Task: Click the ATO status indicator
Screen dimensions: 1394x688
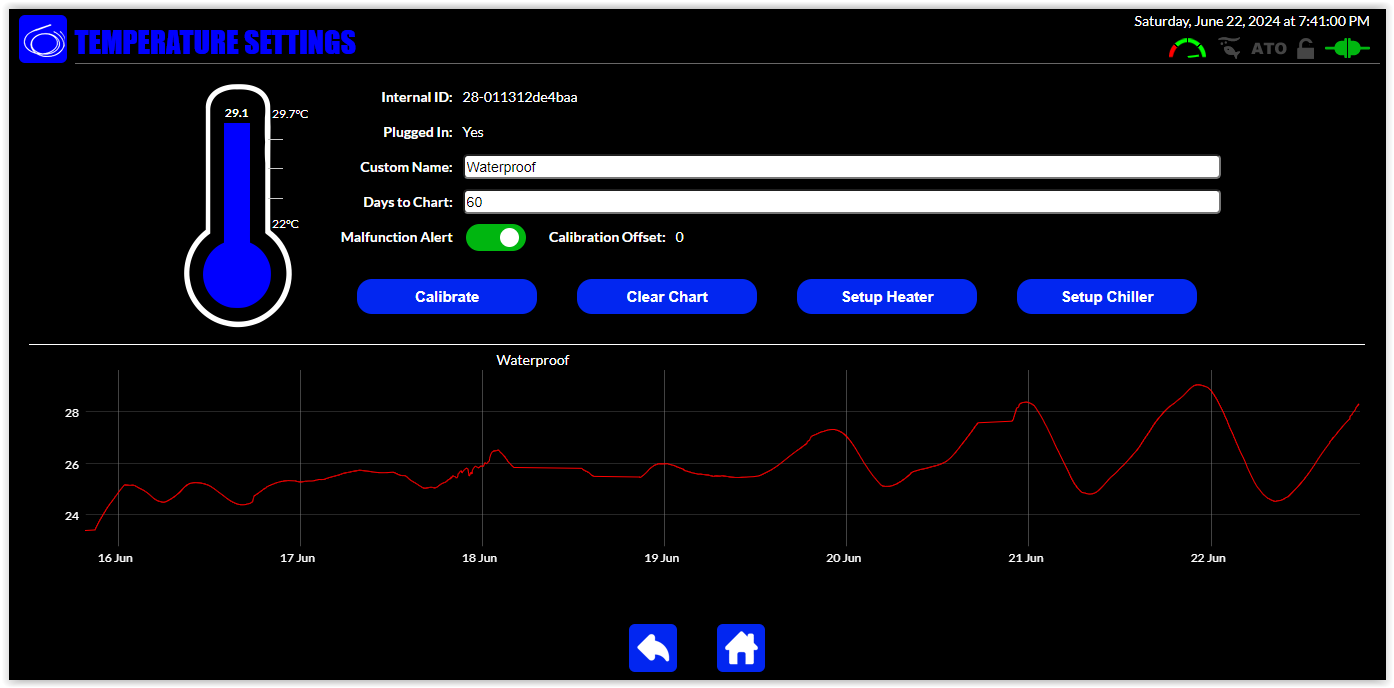Action: pyautogui.click(x=1269, y=48)
